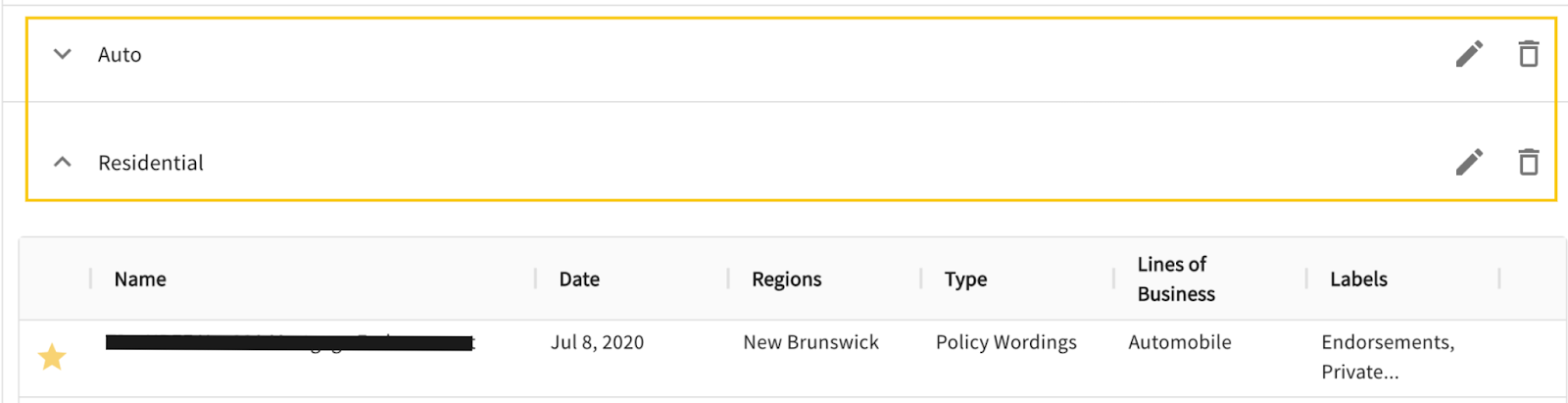Collapse the Residential folder chevron
Screen dimensions: 1568x403
coord(63,162)
